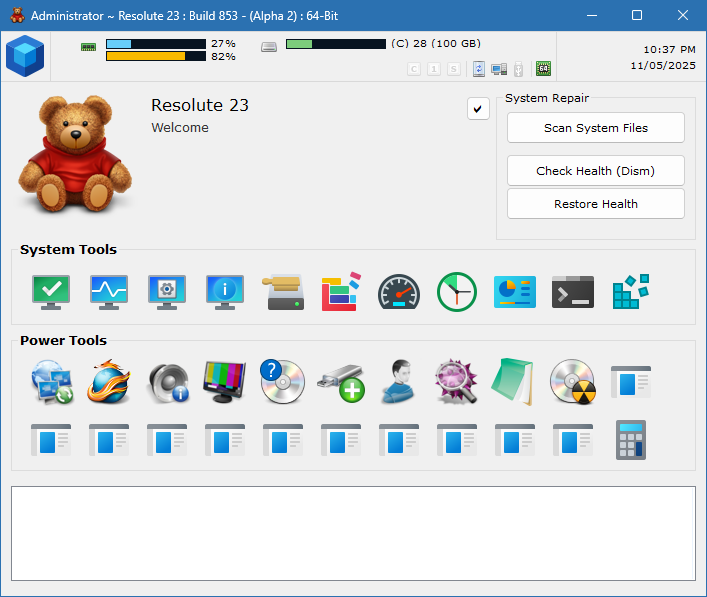707x597 pixels.
Task: Click the 'Welcome' subtitle text
Action: (180, 128)
